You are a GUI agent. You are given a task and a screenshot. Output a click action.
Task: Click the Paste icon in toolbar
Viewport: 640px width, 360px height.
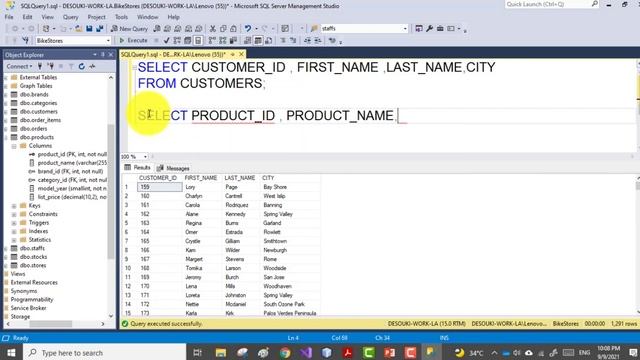click(233, 29)
